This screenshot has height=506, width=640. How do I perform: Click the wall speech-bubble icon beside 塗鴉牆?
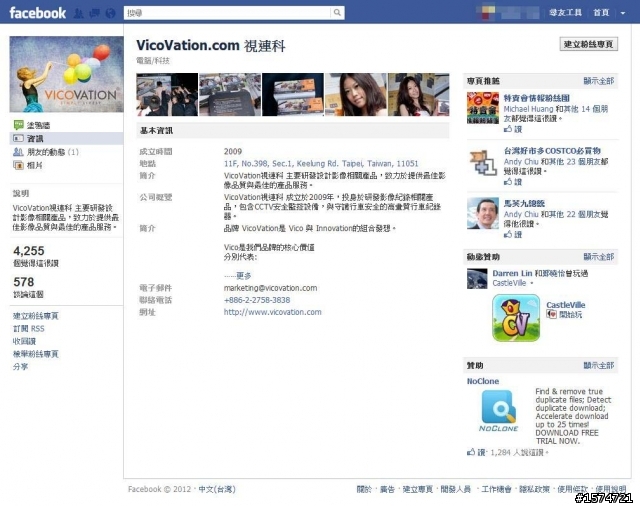18,125
